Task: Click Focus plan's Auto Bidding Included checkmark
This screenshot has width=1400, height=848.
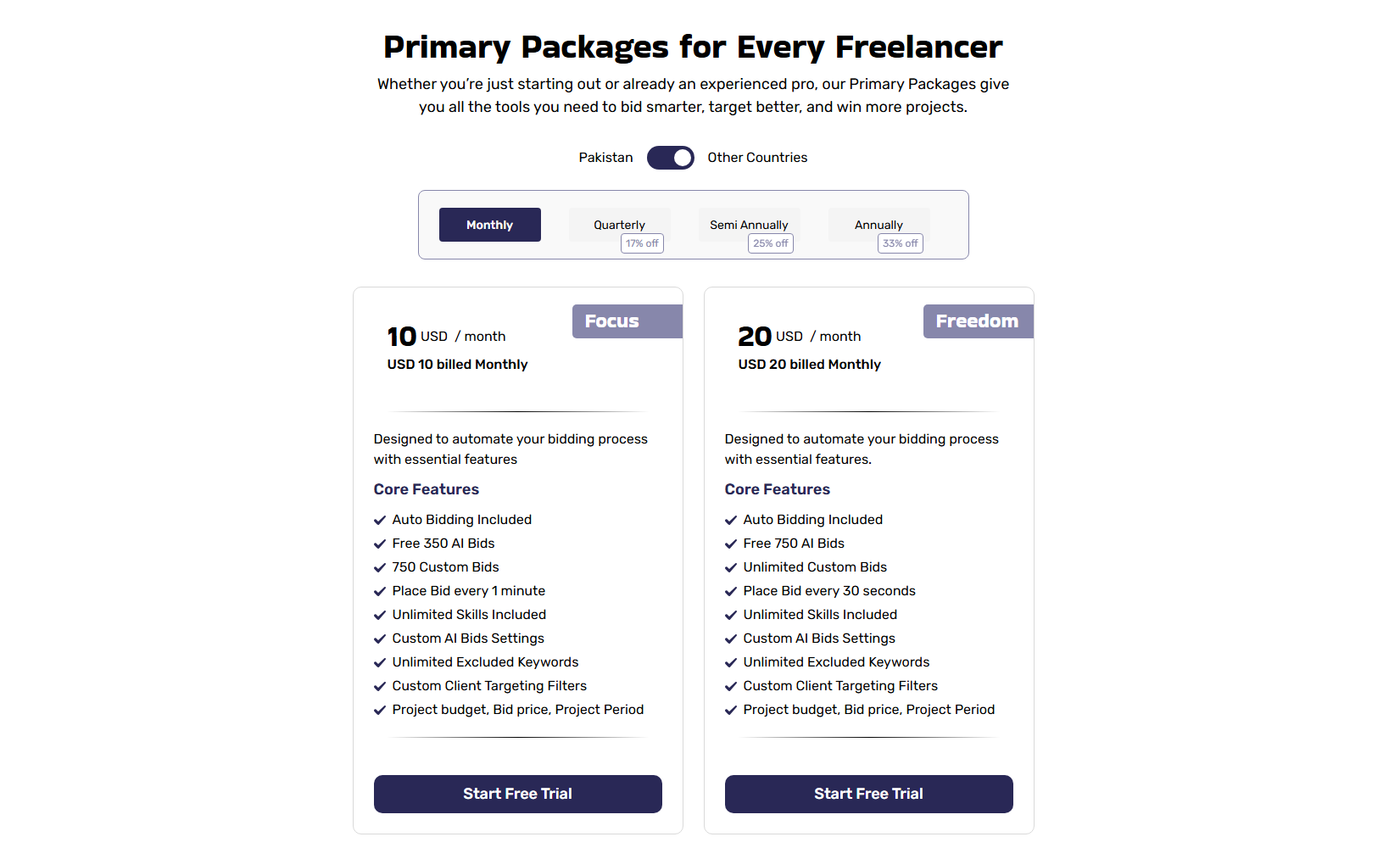Action: pyautogui.click(x=380, y=521)
